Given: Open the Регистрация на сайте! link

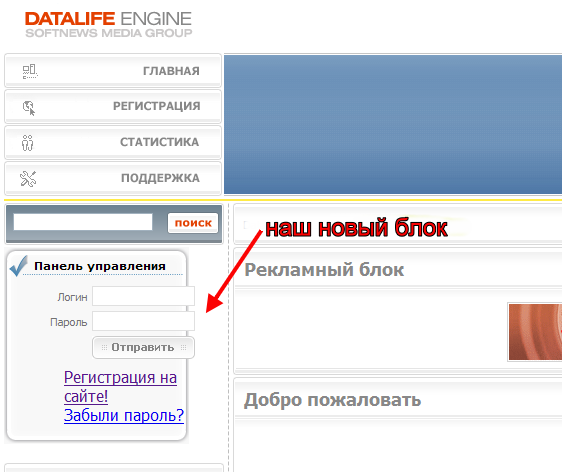Looking at the screenshot, I should 120,387.
